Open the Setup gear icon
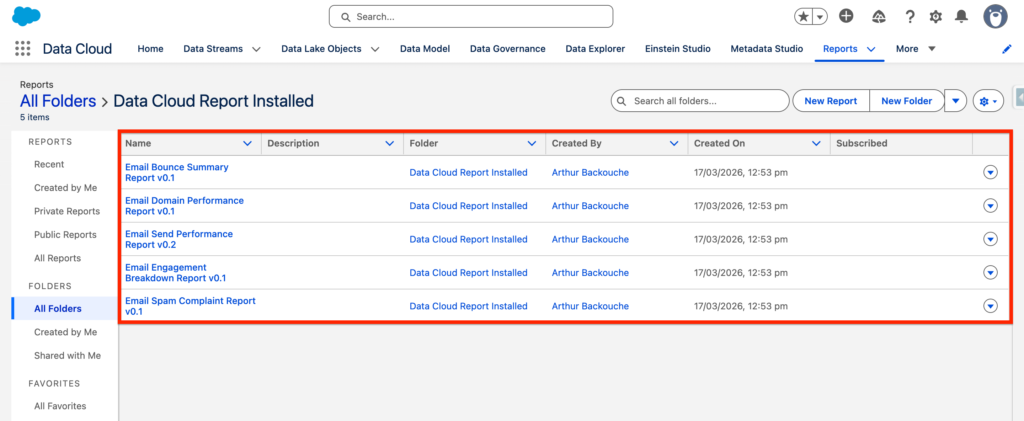This screenshot has height=421, width=1024. point(936,17)
